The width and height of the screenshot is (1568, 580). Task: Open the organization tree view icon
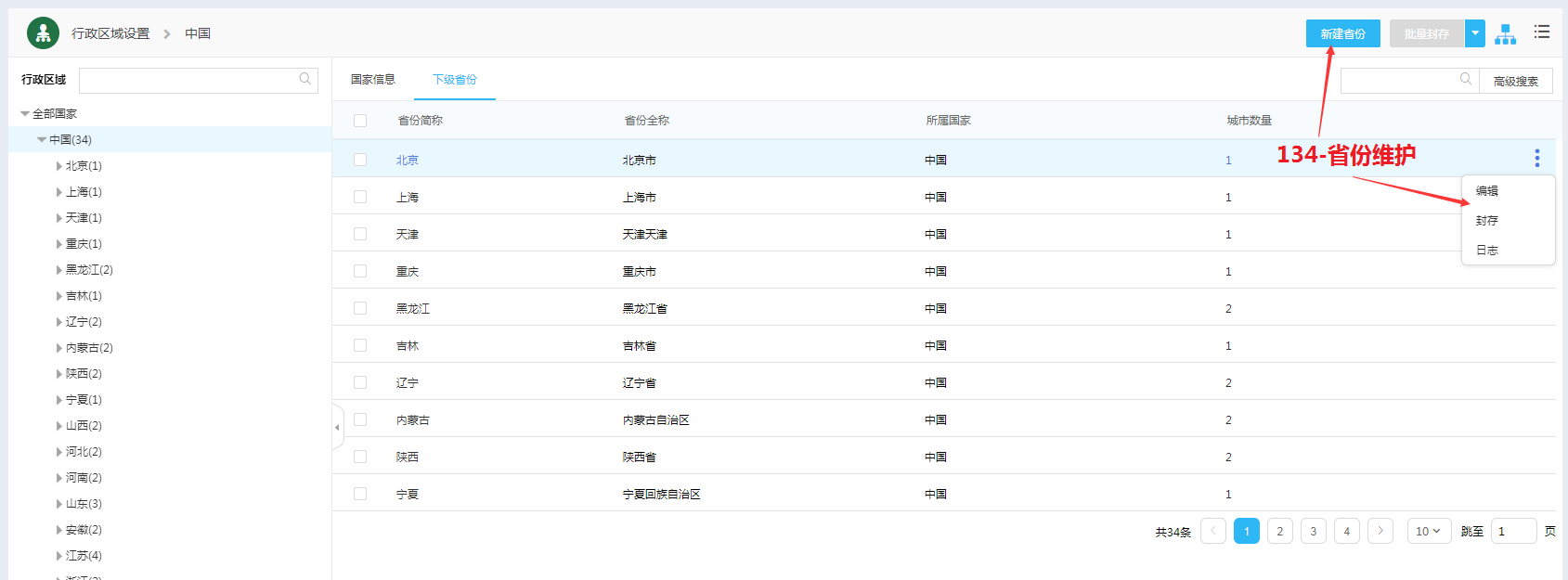(1505, 34)
